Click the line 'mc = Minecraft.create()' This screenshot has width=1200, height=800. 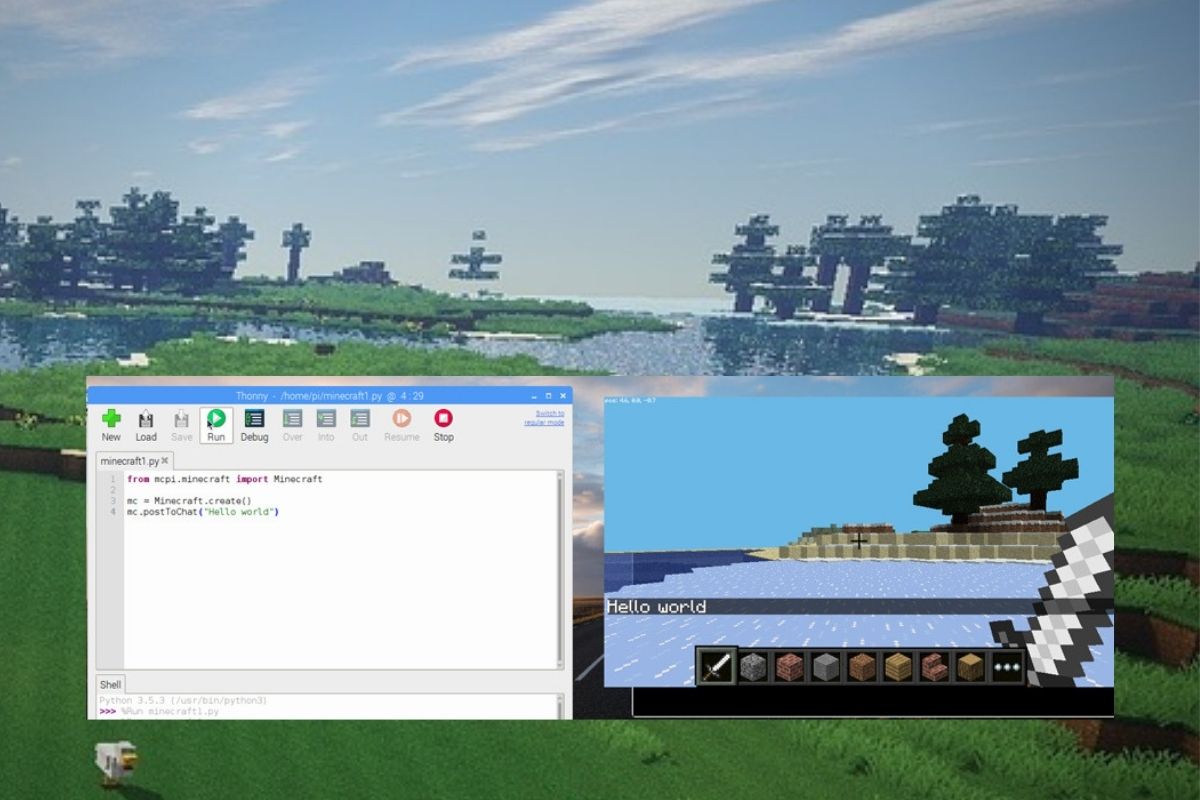(189, 500)
